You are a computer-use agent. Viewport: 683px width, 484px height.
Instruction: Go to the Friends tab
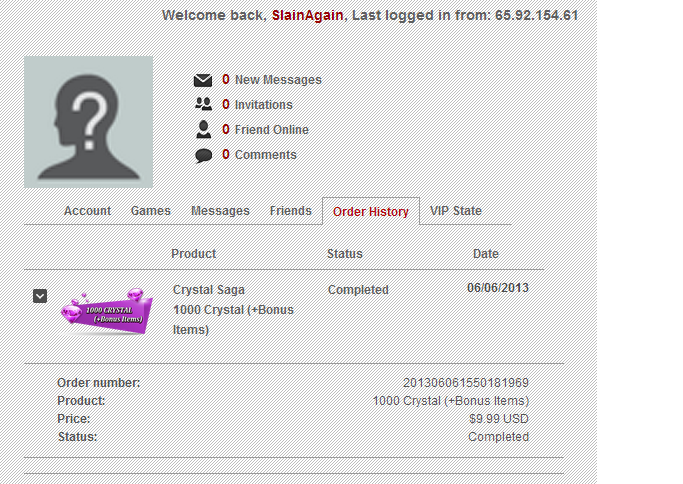[x=291, y=211]
